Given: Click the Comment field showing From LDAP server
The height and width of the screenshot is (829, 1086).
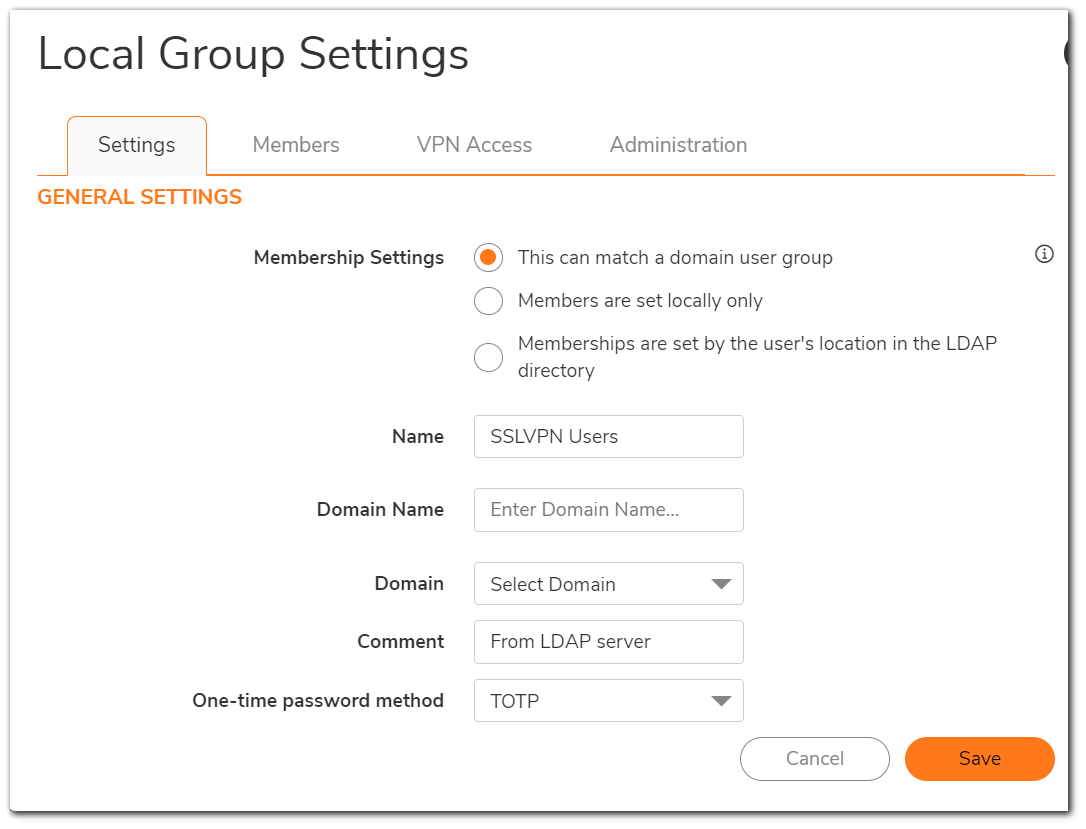Looking at the screenshot, I should tap(608, 641).
